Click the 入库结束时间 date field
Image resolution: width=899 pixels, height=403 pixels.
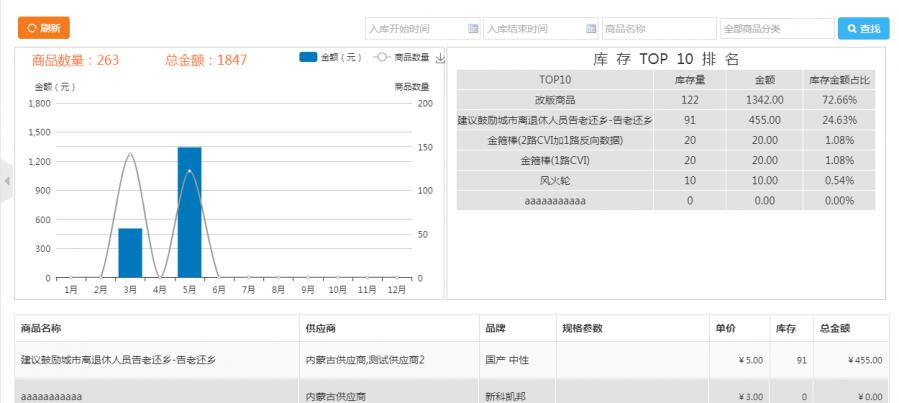(533, 29)
